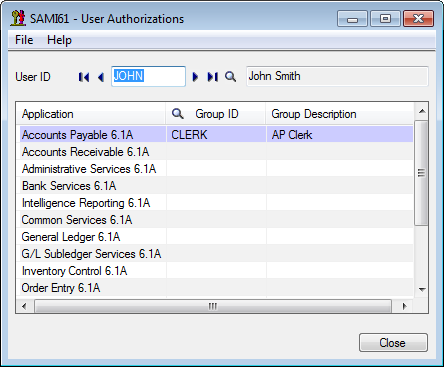This screenshot has width=444, height=367.
Task: Click the Group ID cell for Accounts Receivable
Action: coord(216,152)
